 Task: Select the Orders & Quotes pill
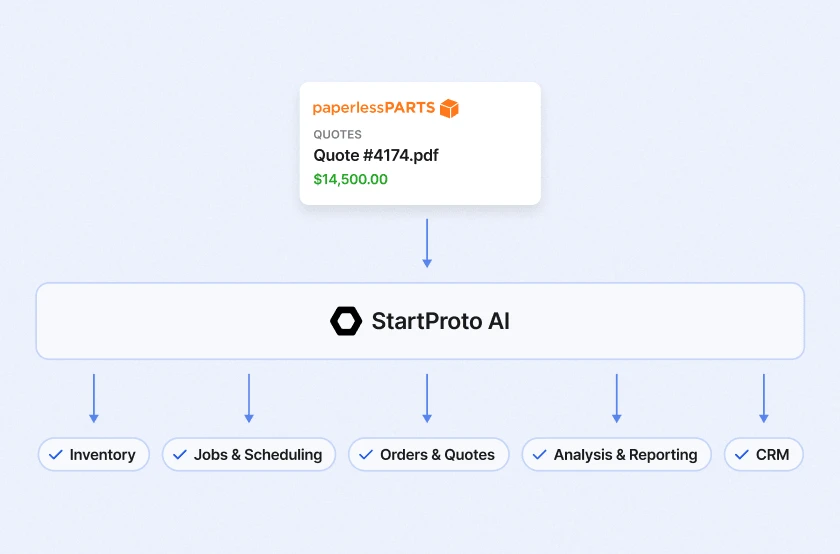click(x=429, y=454)
